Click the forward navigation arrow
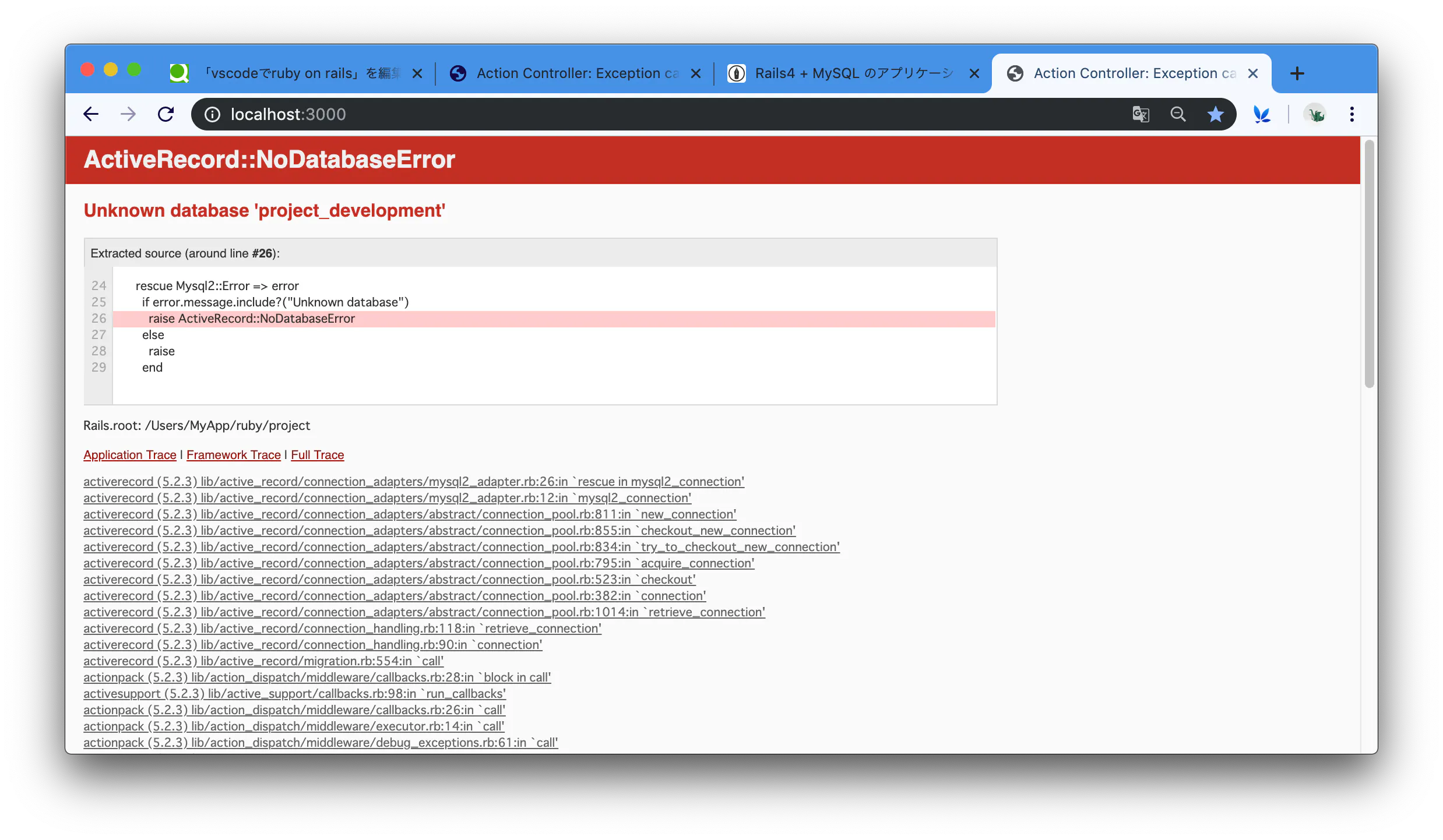The image size is (1443, 840). point(128,114)
